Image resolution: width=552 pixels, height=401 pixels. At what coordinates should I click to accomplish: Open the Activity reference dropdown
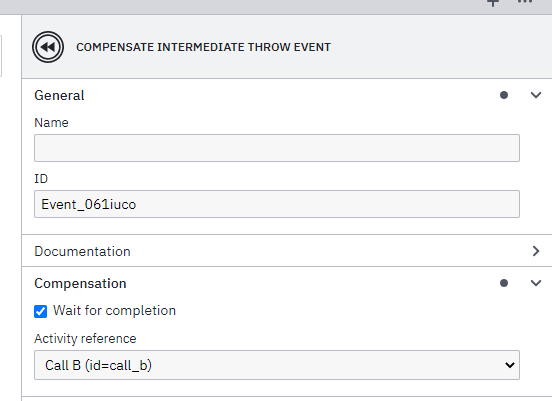[x=277, y=365]
